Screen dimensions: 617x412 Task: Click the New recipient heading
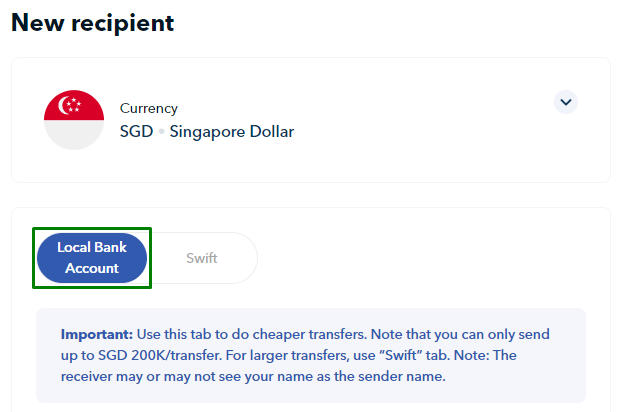[92, 23]
